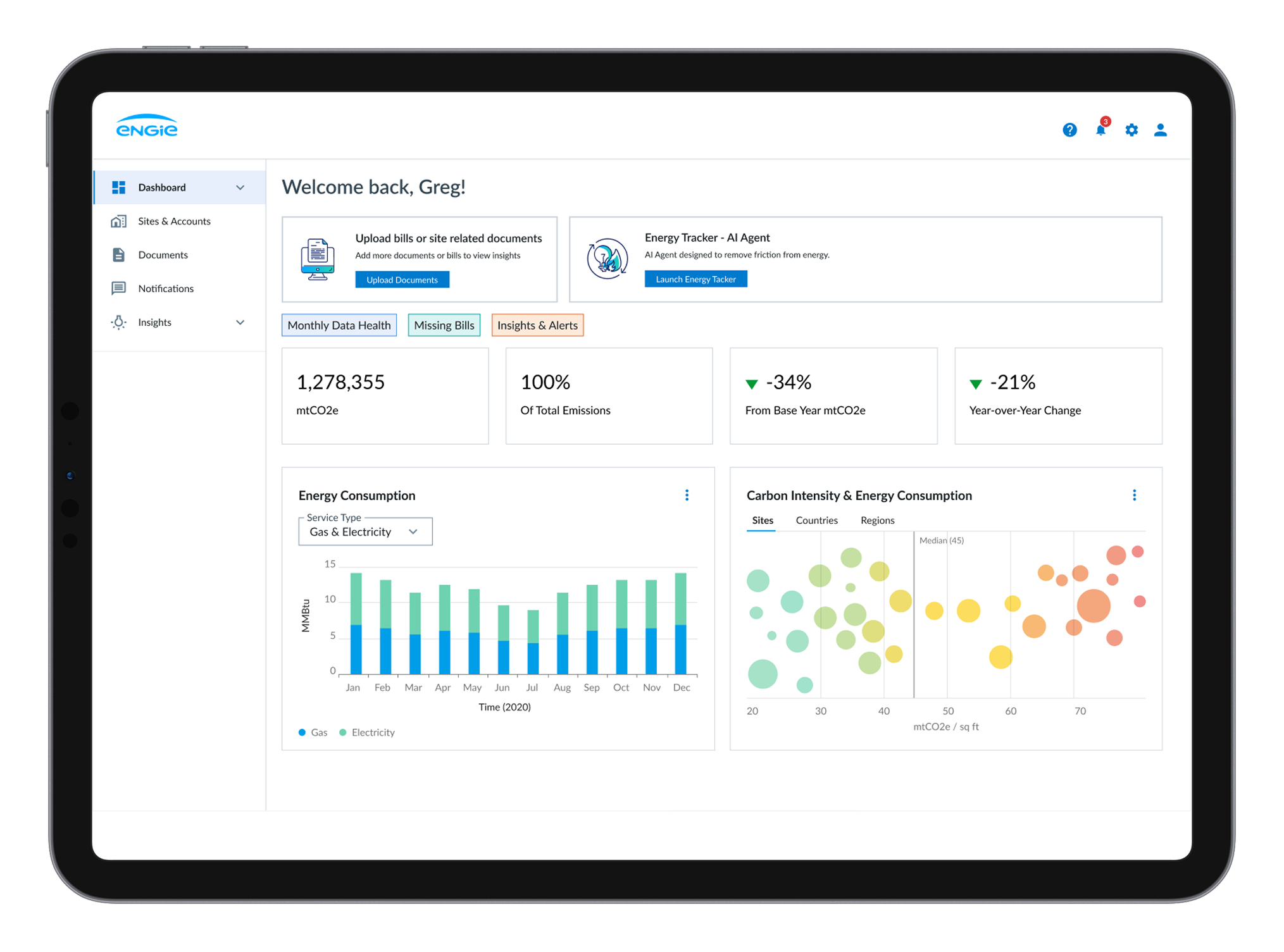This screenshot has width=1284, height=952.
Task: Switch to the Countries tab
Action: click(816, 520)
